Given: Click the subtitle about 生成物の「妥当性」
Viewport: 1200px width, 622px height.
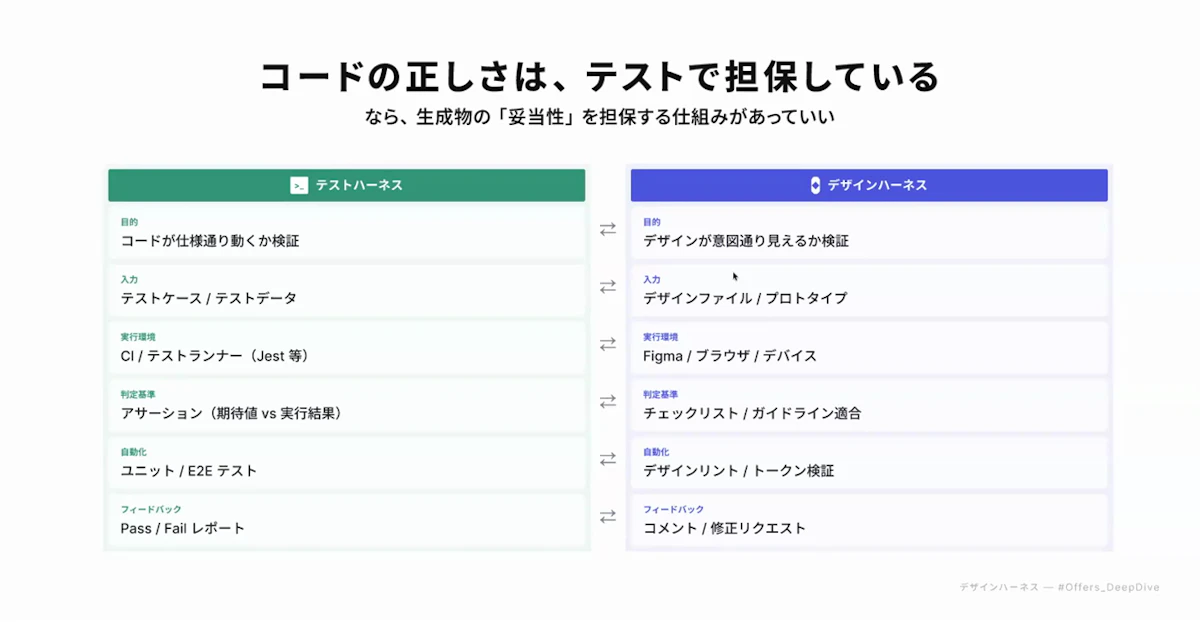Looking at the screenshot, I should pyautogui.click(x=600, y=117).
